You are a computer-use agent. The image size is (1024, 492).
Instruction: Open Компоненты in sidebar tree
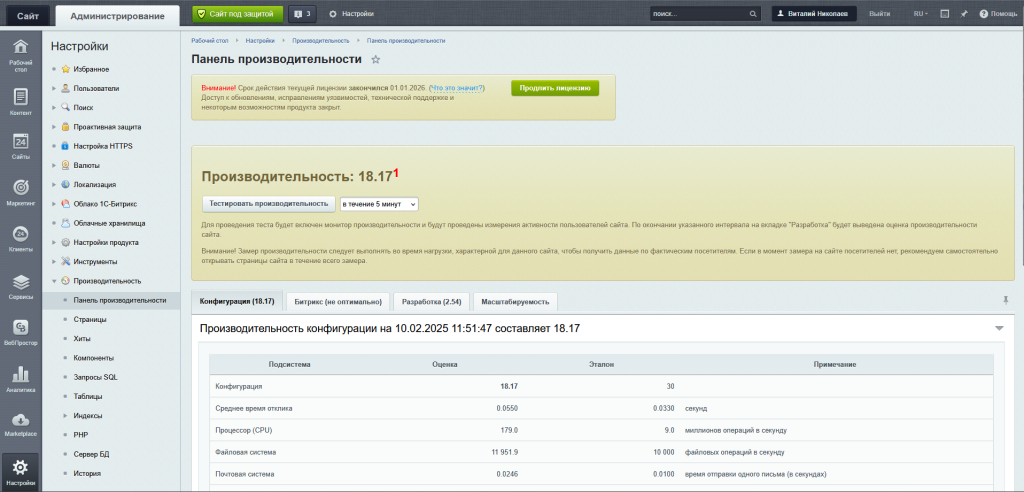click(x=94, y=358)
